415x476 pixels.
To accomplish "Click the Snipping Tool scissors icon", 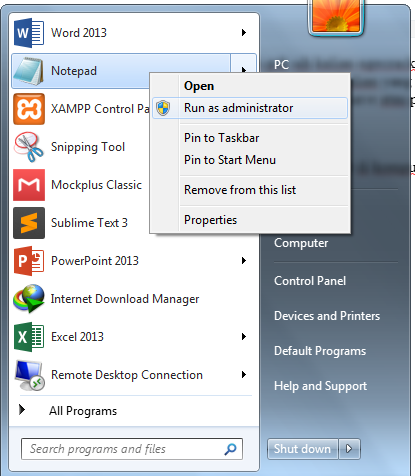I will [x=29, y=147].
